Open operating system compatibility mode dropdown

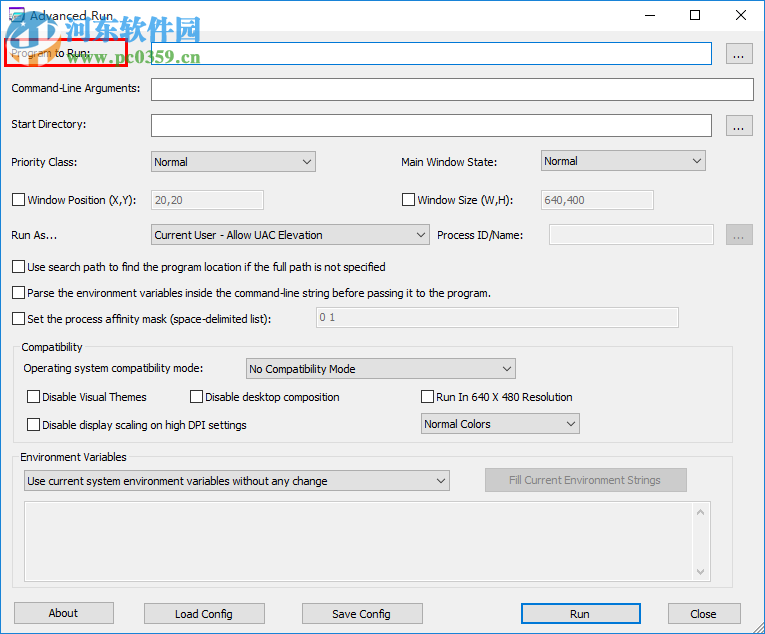click(x=381, y=368)
